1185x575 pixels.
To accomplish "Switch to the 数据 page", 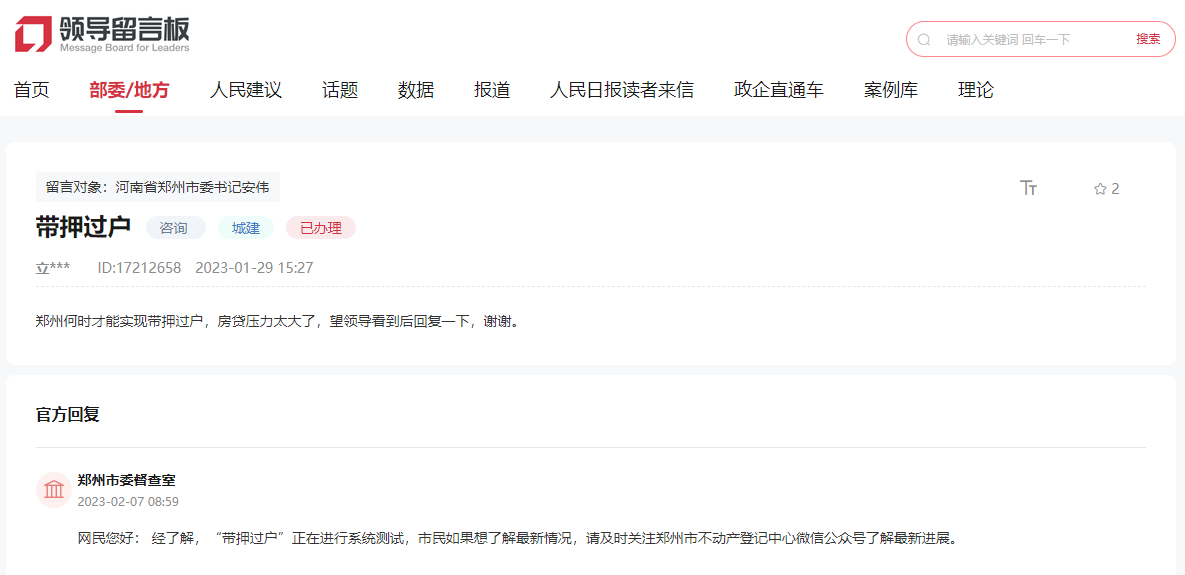I will point(416,90).
